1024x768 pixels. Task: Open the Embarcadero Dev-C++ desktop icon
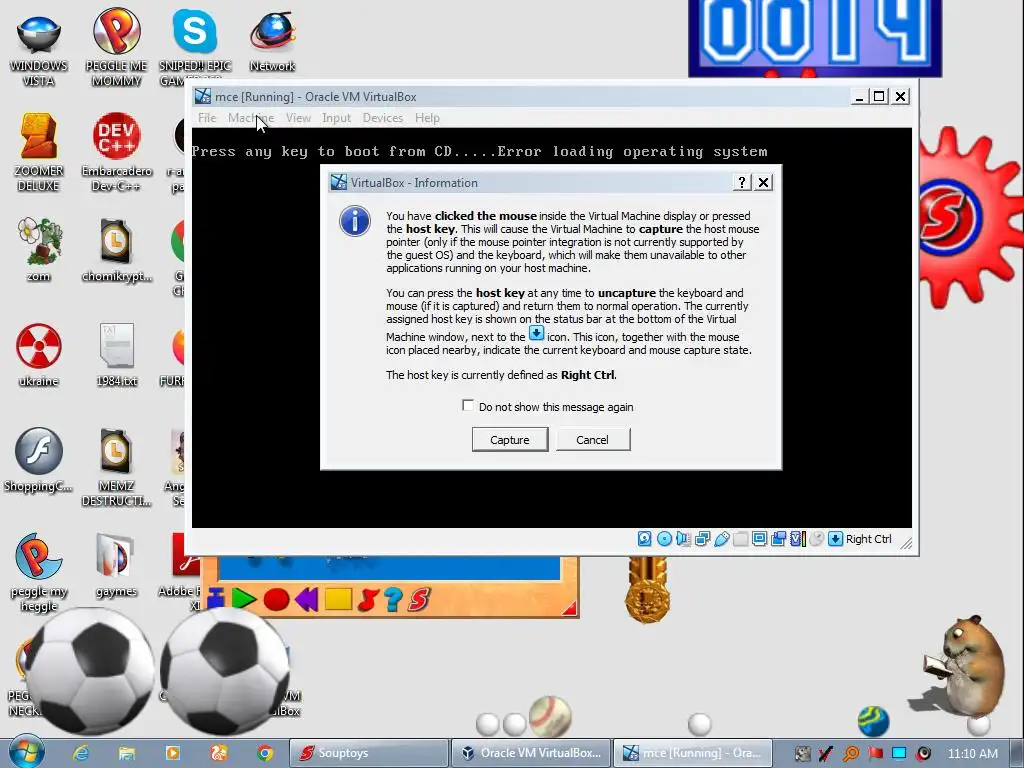click(116, 152)
